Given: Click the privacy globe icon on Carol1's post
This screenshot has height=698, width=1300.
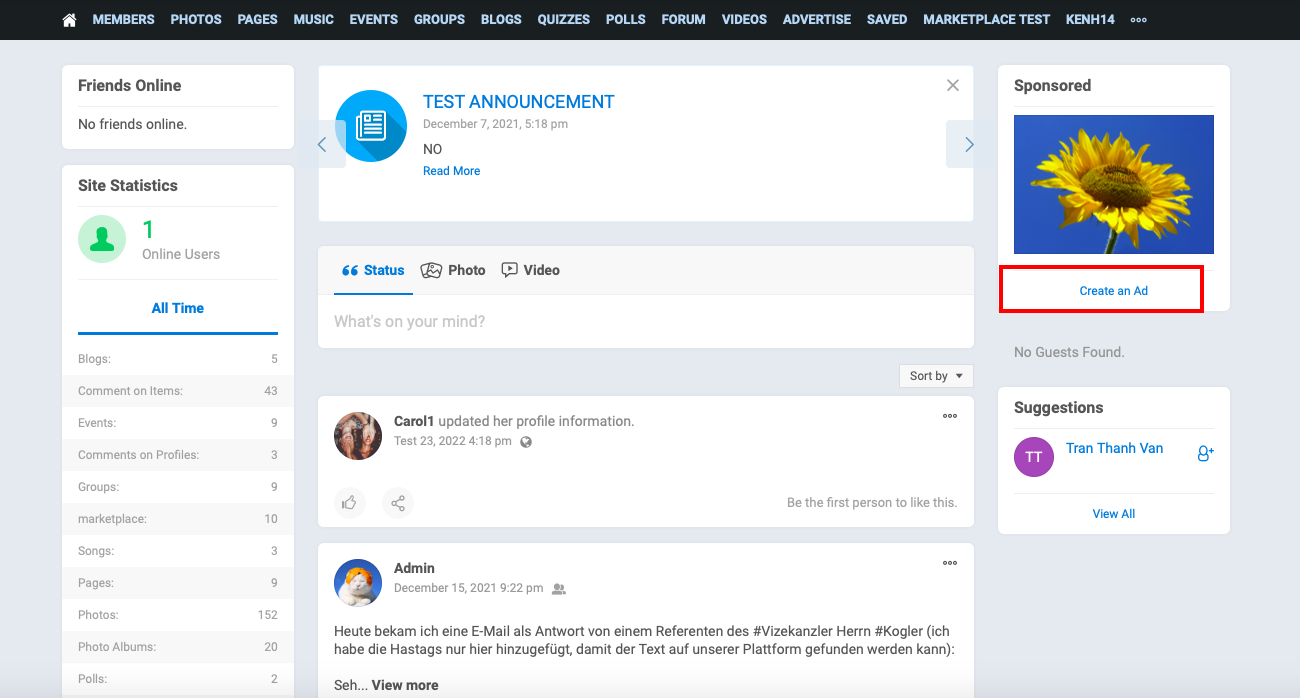Looking at the screenshot, I should (526, 441).
